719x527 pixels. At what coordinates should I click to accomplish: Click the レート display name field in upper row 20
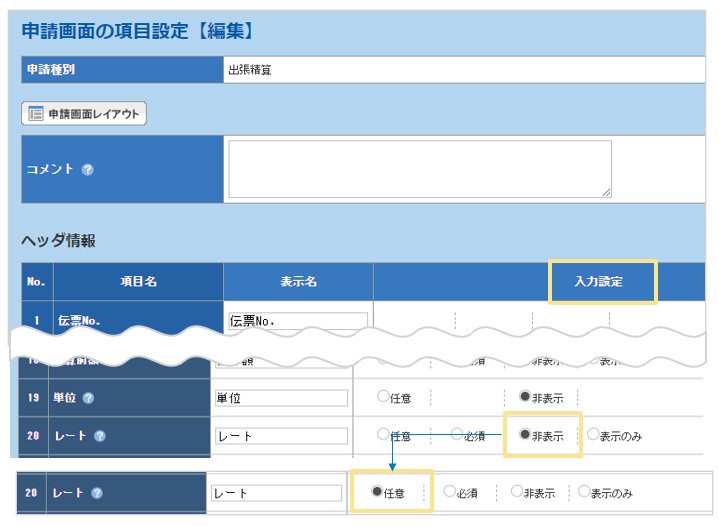pos(282,436)
